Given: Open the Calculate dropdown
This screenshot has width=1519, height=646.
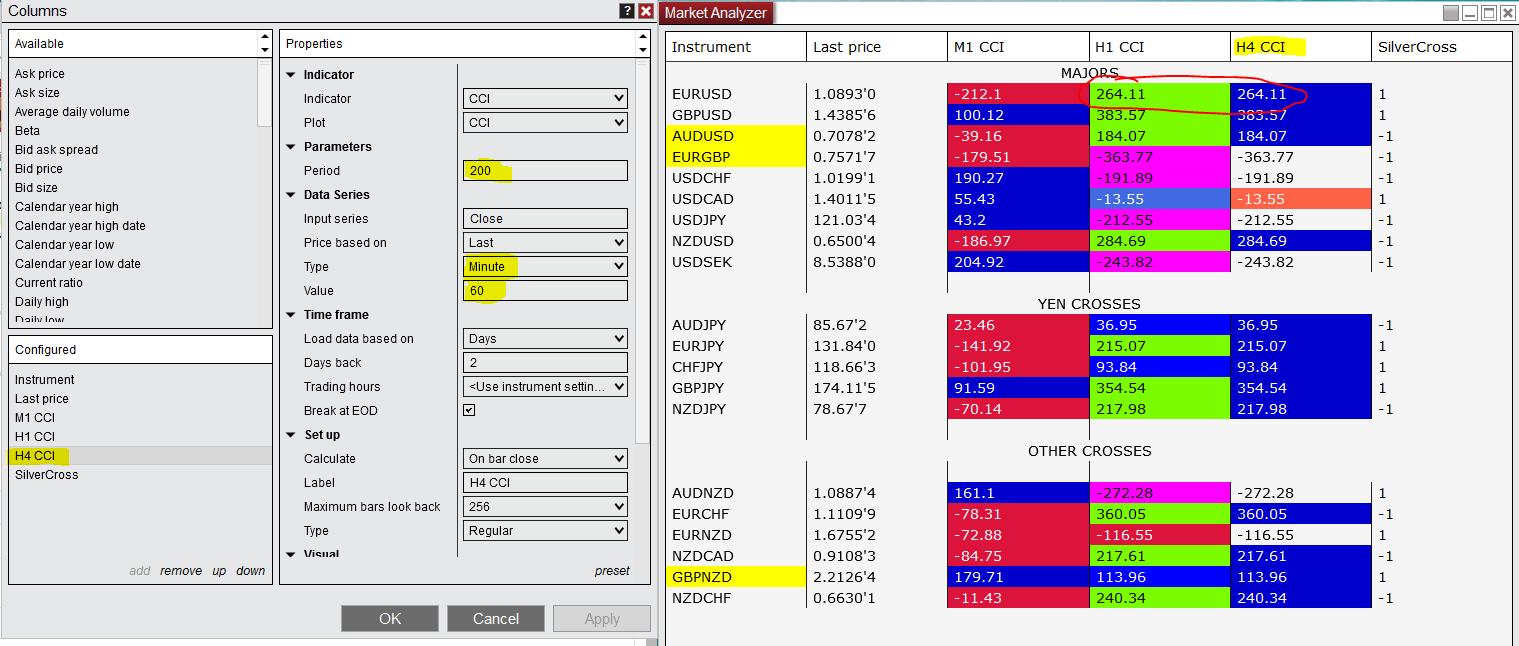Looking at the screenshot, I should [546, 459].
